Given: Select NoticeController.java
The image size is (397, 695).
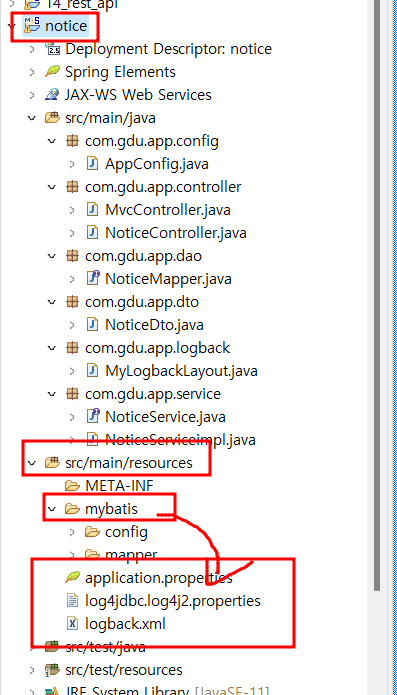Looking at the screenshot, I should [176, 233].
